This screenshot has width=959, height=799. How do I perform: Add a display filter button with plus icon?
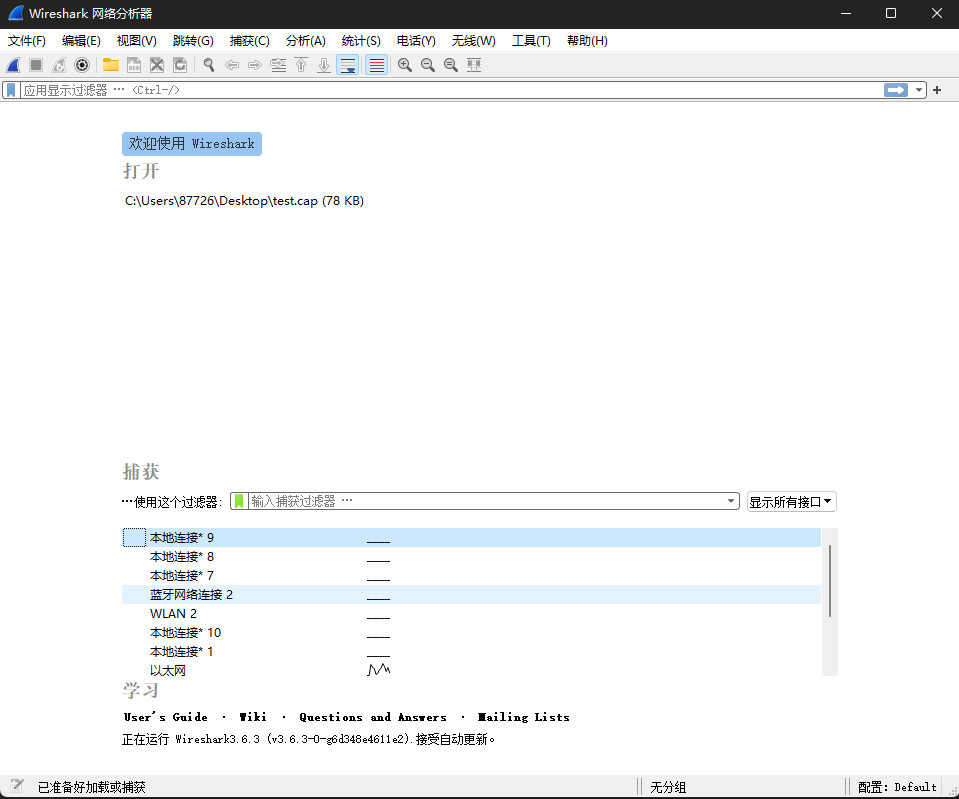[x=937, y=90]
